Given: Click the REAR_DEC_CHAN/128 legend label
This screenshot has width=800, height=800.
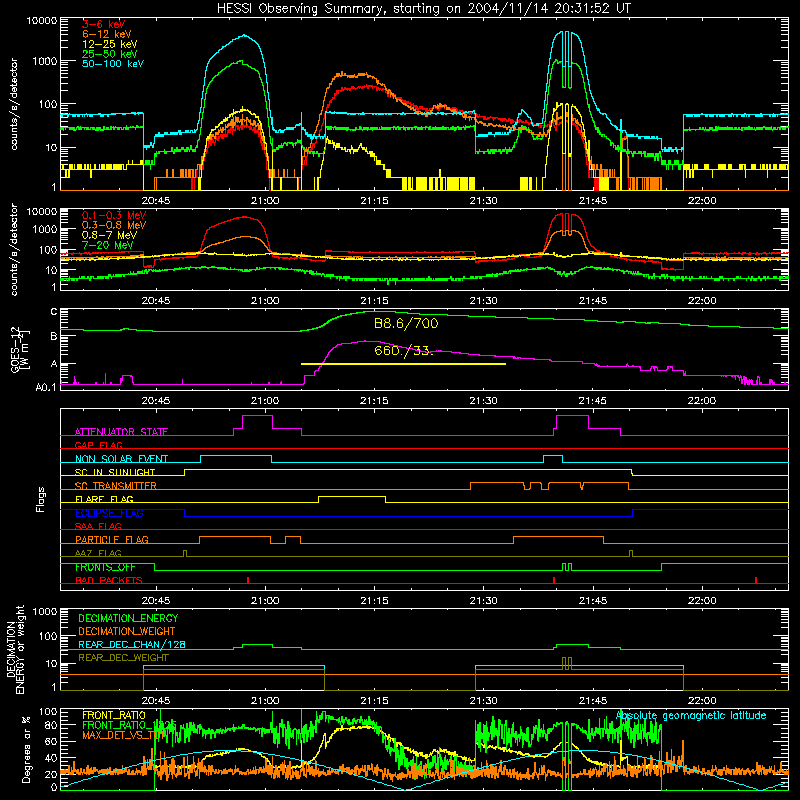Looking at the screenshot, I should pos(132,644).
